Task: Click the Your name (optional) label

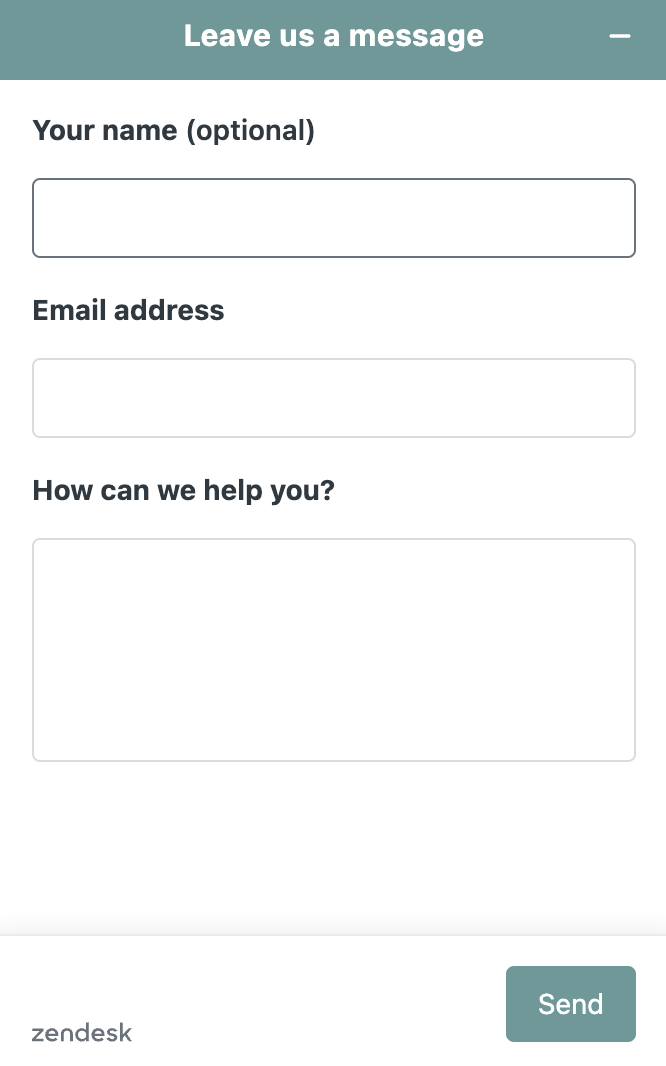Action: (x=173, y=131)
